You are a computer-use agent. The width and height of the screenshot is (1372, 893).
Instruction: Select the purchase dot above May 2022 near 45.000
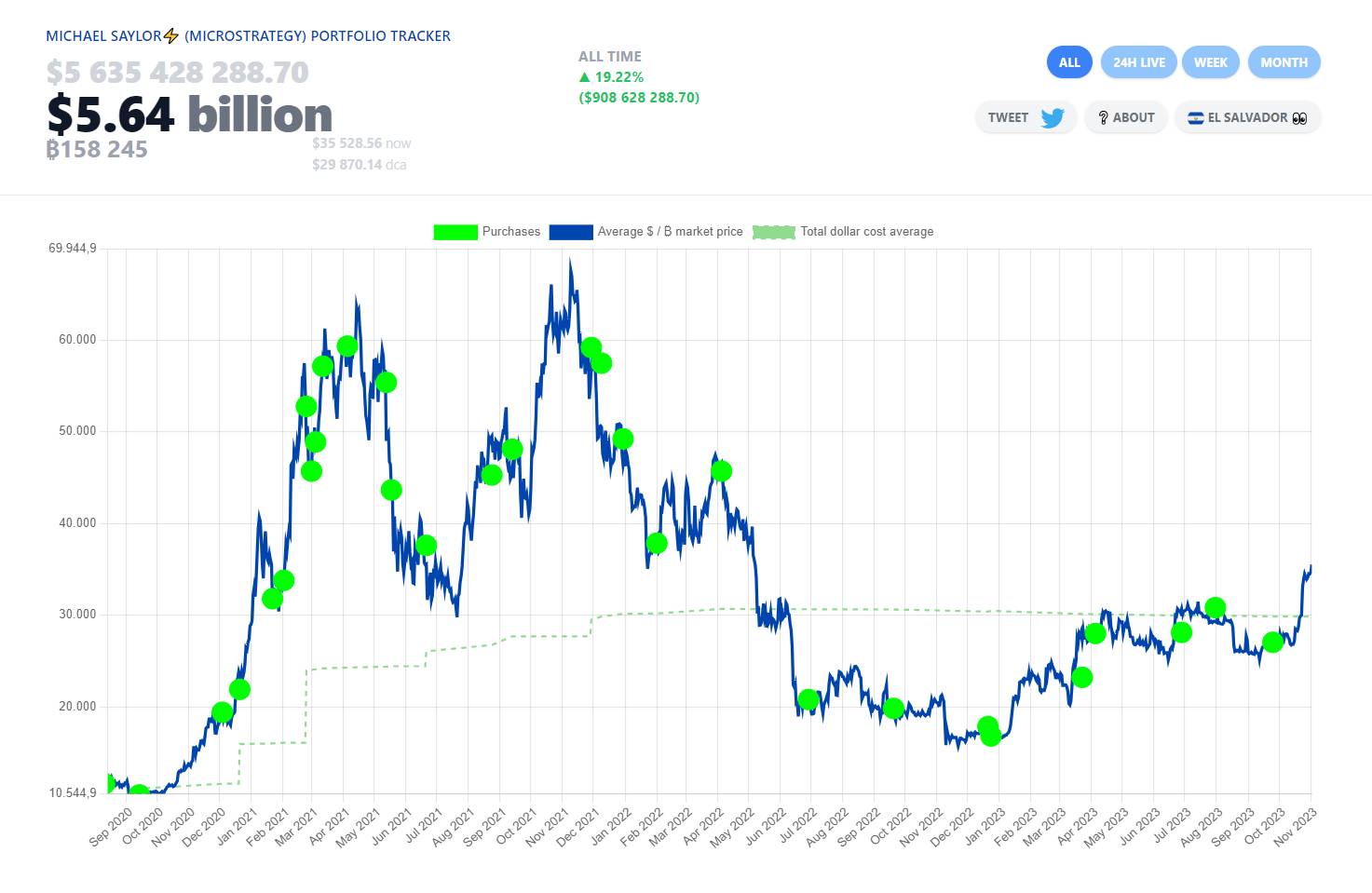coord(721,471)
